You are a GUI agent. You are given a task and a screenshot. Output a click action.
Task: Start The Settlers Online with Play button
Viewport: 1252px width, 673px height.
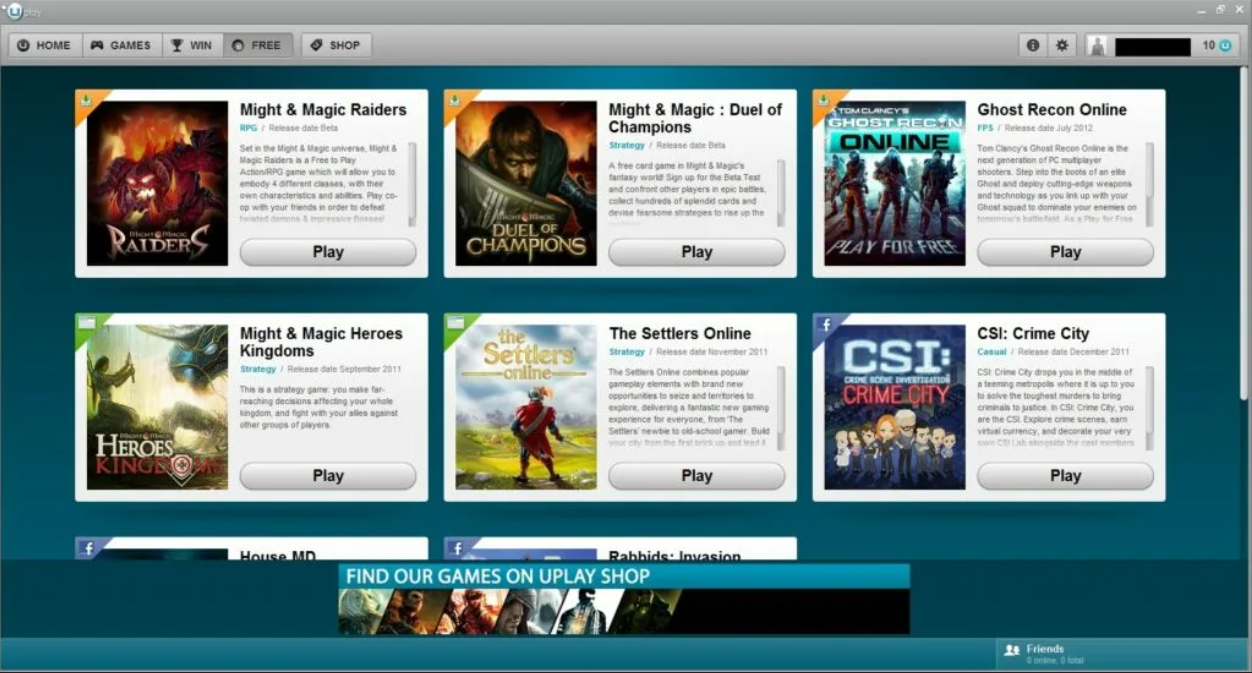(x=696, y=476)
